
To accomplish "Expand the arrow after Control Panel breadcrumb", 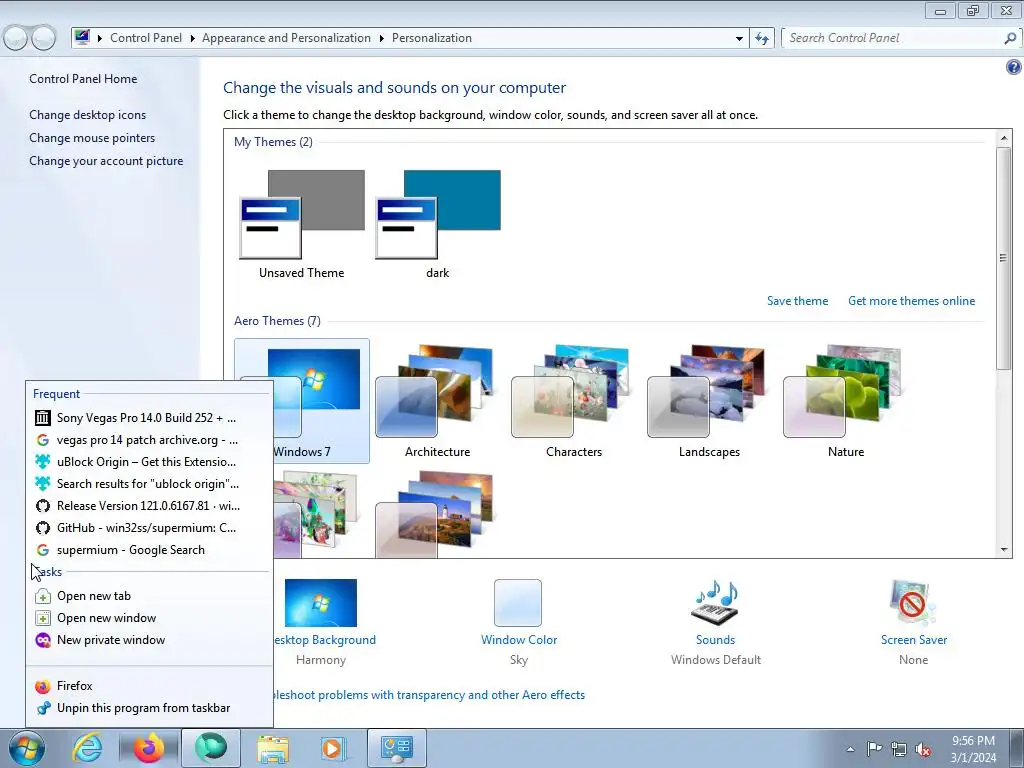I will tap(193, 39).
